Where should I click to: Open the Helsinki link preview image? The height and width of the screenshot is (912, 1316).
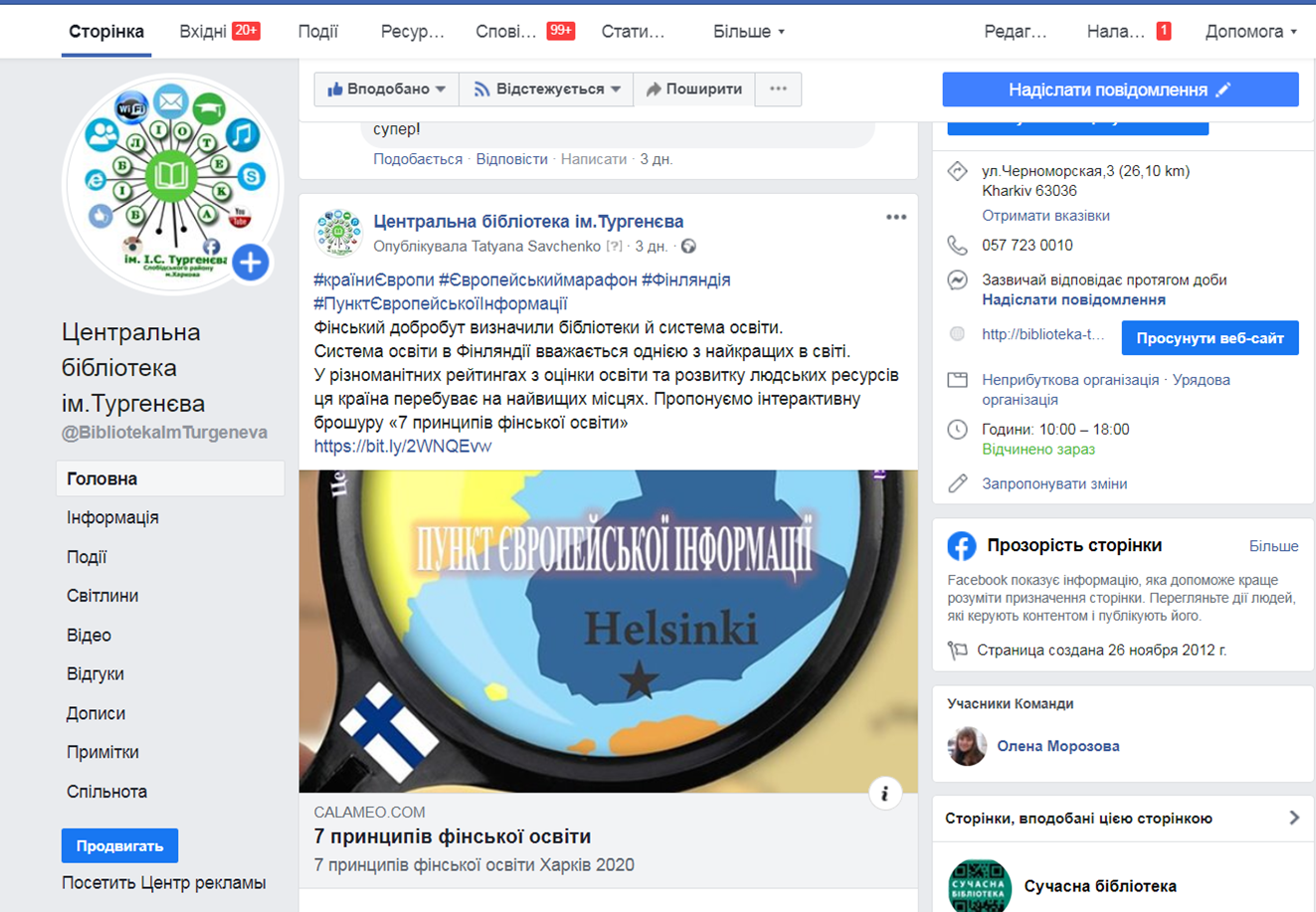(x=609, y=632)
